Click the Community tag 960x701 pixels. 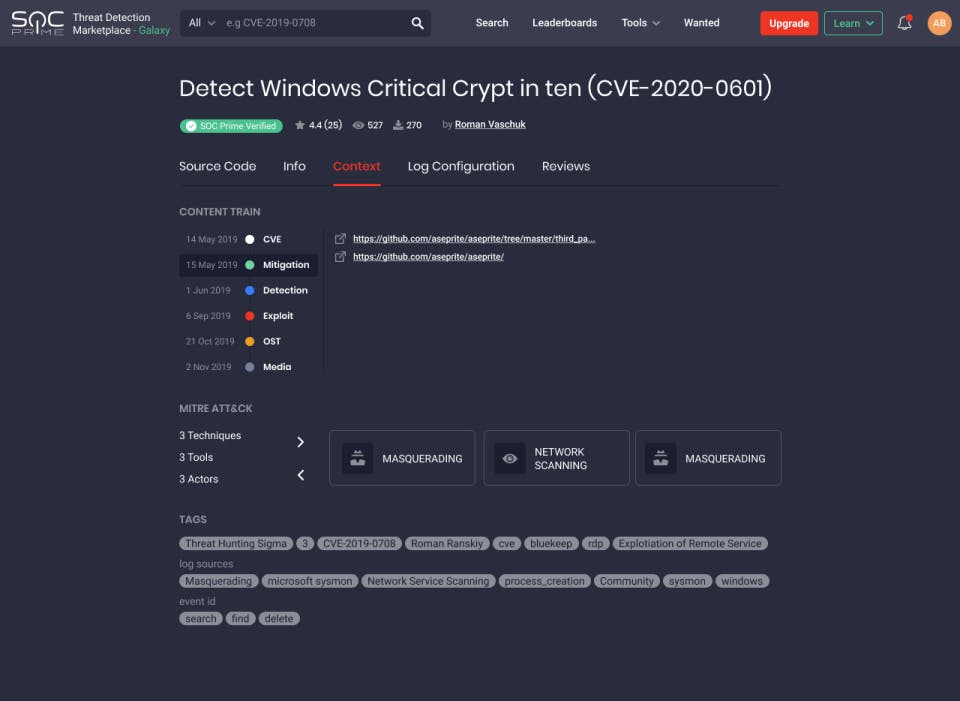627,582
